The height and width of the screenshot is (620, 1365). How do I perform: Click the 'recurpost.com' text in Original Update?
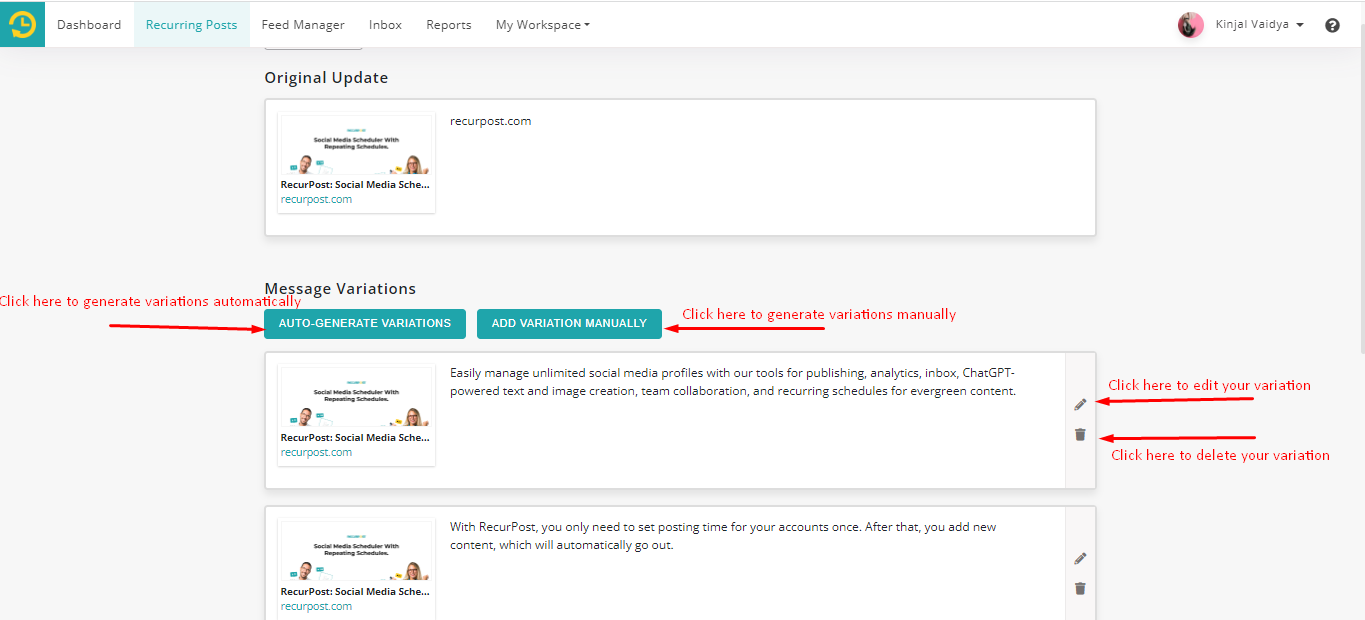491,121
